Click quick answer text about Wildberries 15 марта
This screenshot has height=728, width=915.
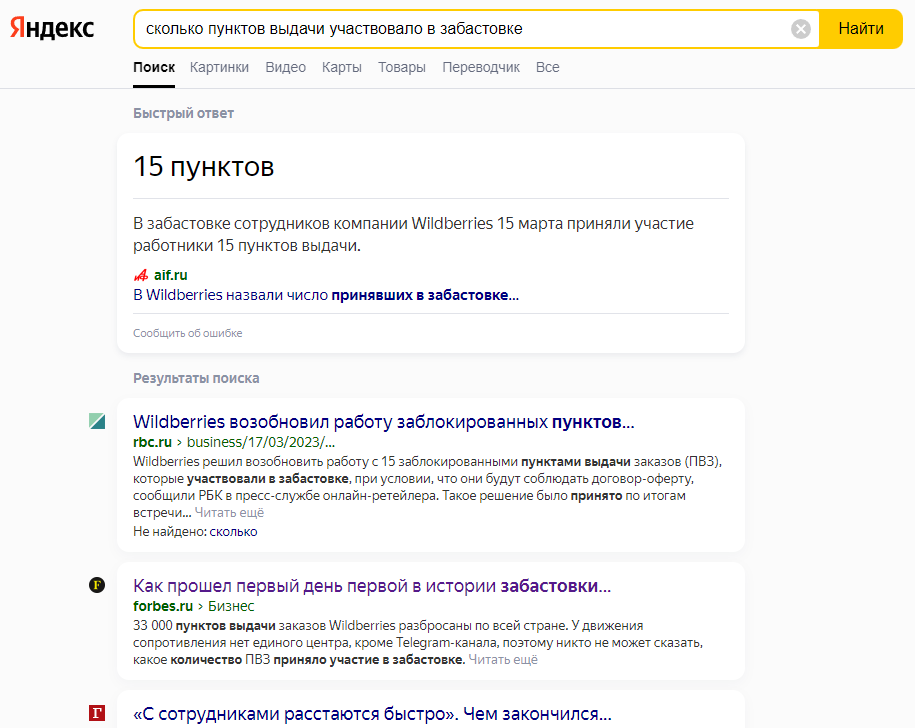point(413,234)
